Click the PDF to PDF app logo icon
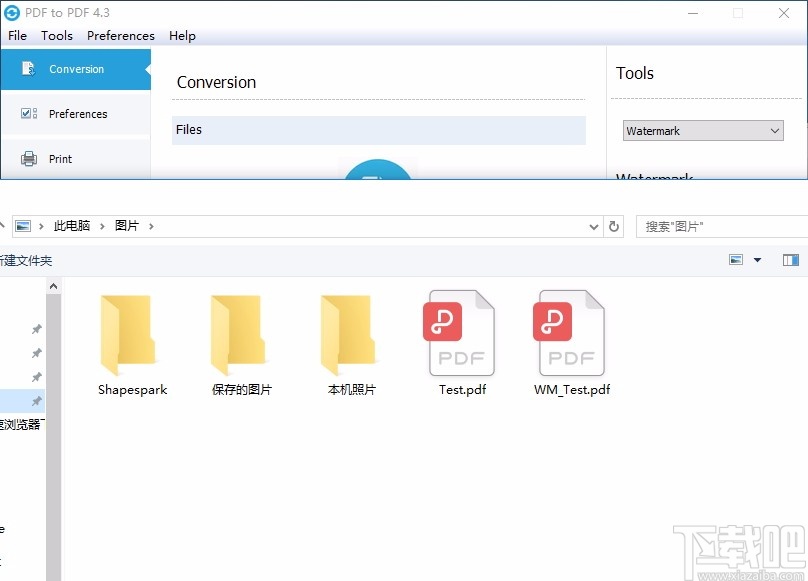The width and height of the screenshot is (808, 581). (x=11, y=12)
